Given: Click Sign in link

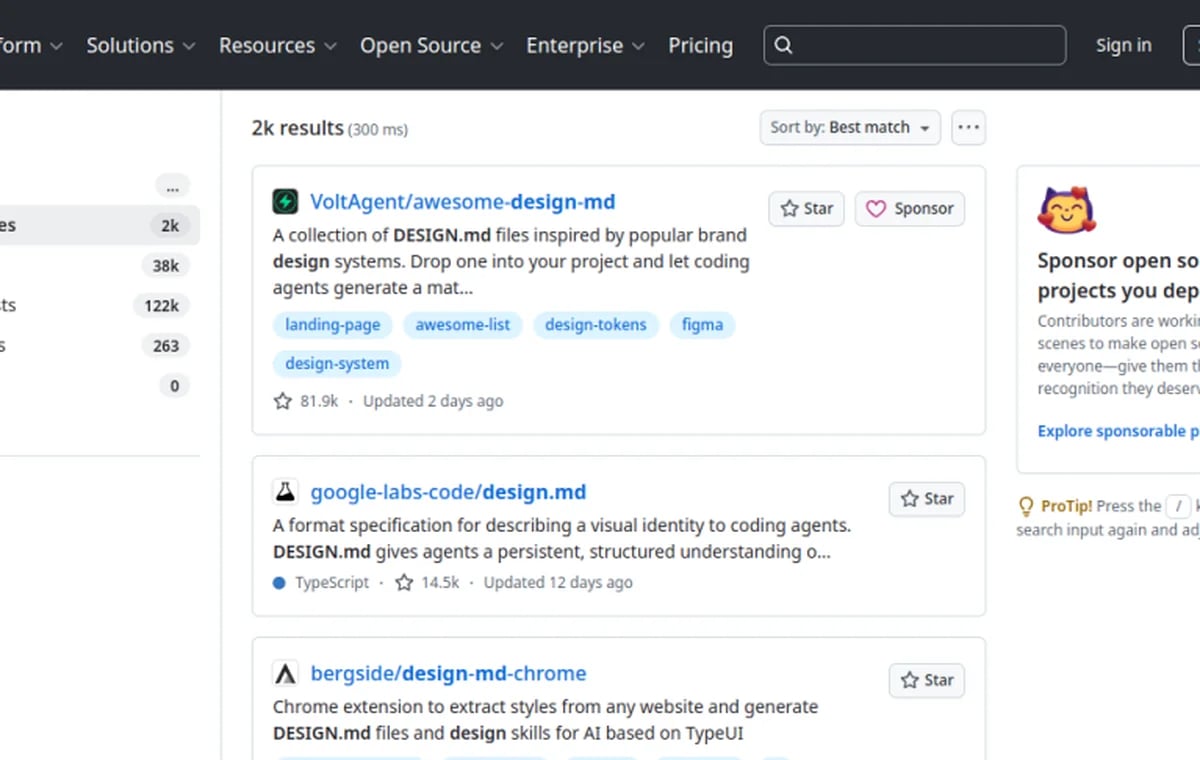Looking at the screenshot, I should [x=1123, y=45].
